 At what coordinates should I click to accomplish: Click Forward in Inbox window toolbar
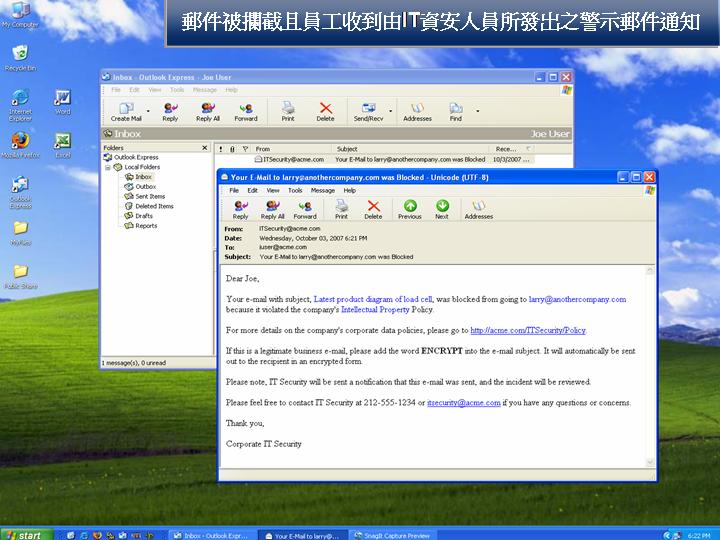click(x=246, y=112)
